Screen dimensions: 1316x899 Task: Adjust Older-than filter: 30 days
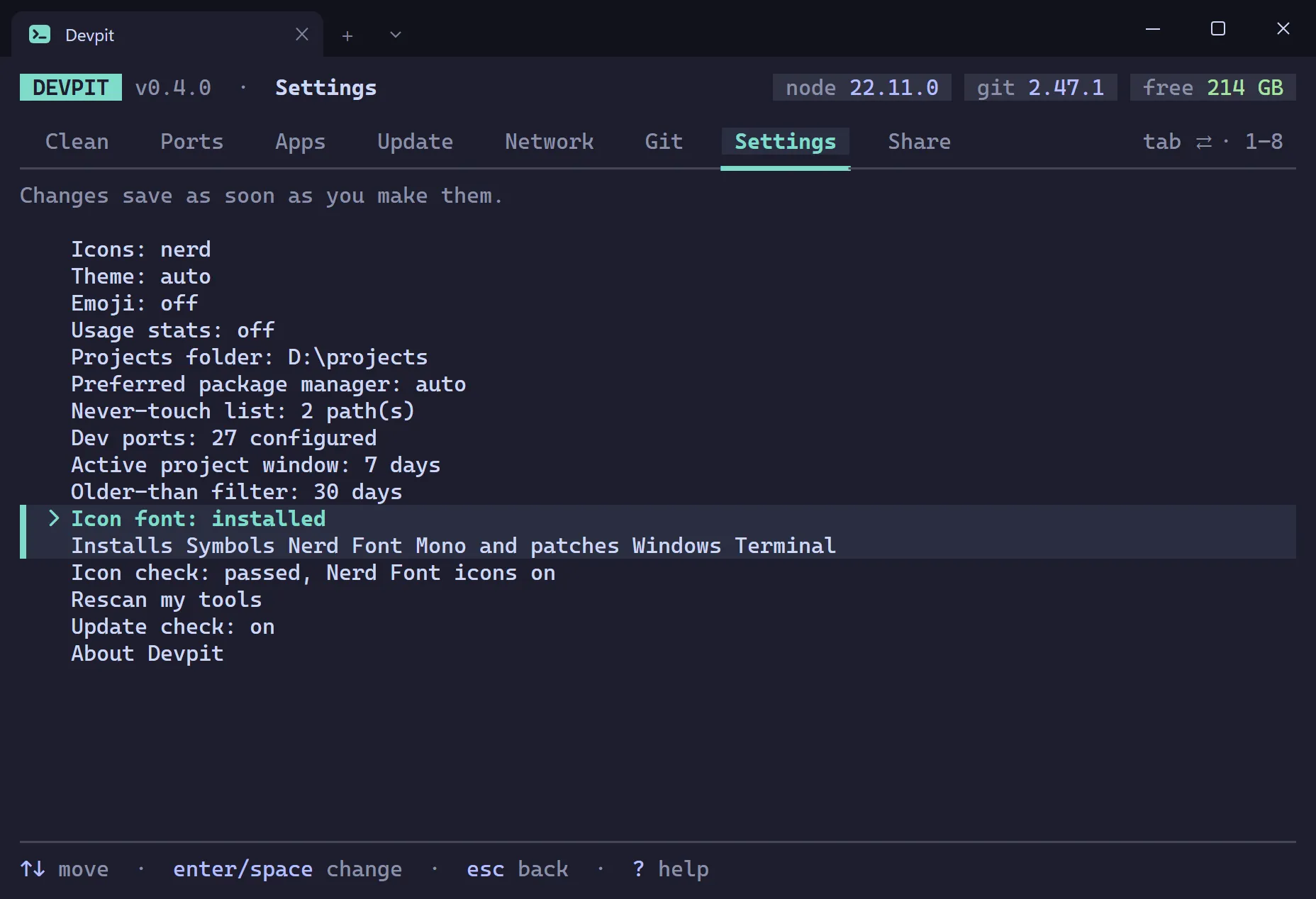(x=237, y=492)
